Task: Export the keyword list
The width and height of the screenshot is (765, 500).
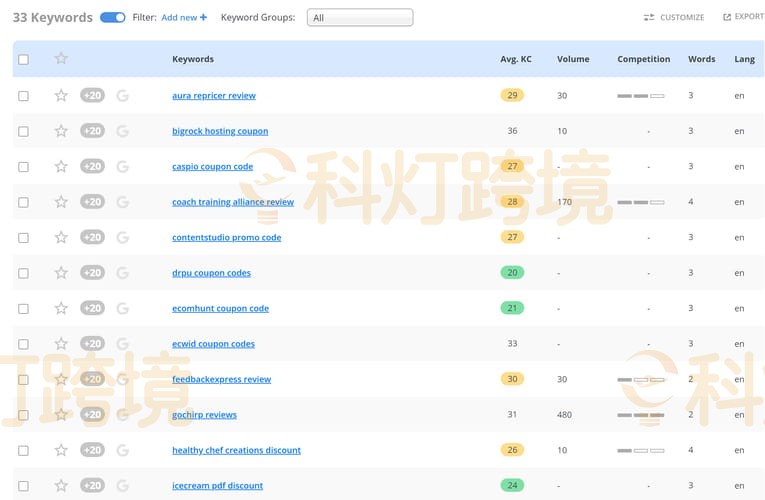Action: 743,18
